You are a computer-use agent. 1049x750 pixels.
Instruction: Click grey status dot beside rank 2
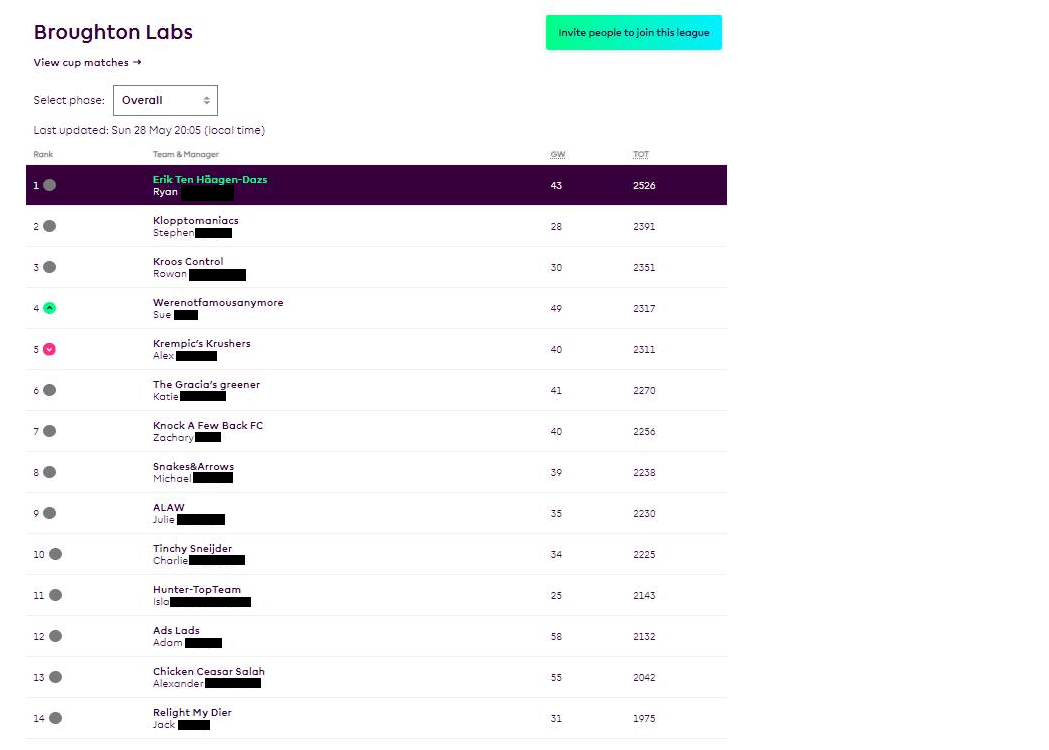pos(50,226)
